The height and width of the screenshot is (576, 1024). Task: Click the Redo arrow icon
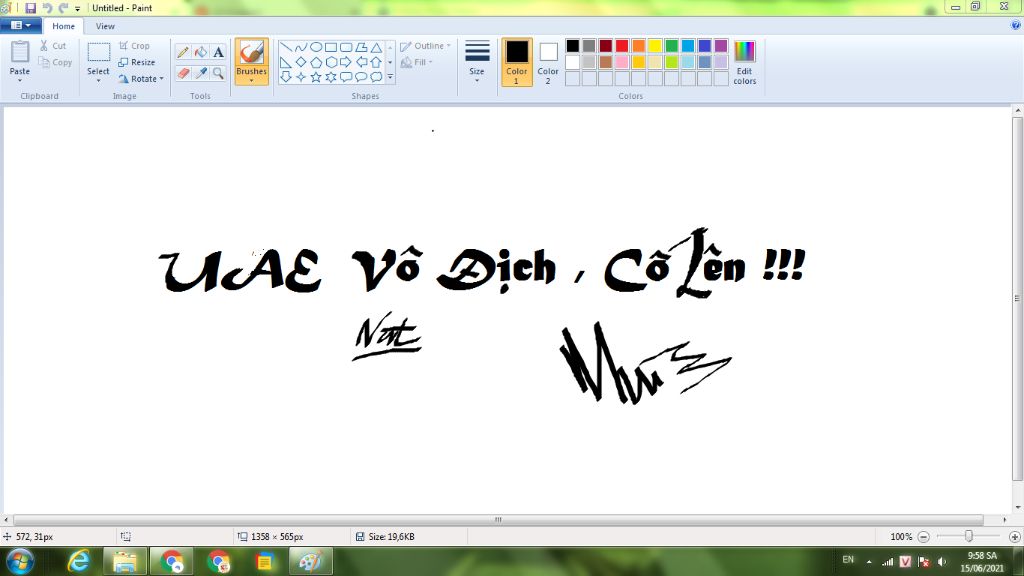coord(63,8)
